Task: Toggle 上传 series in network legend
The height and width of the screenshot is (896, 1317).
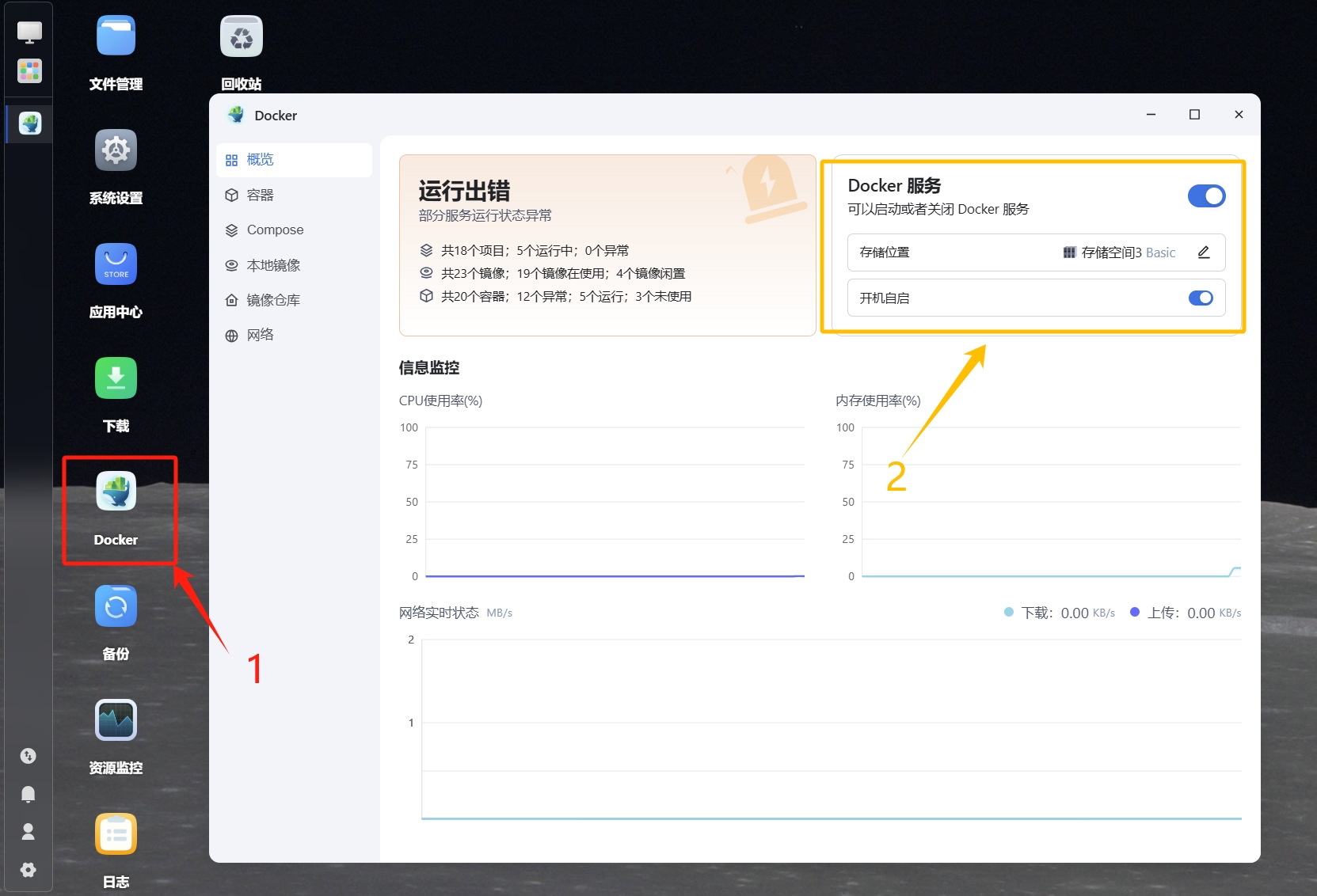Action: click(1186, 613)
